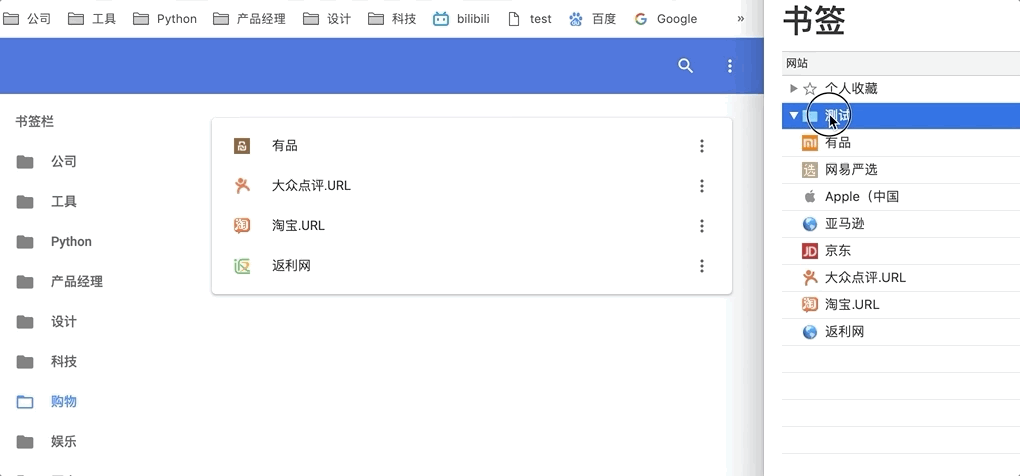Click the 有品 favicon in the list card
This screenshot has width=1020, height=476.
click(x=242, y=146)
